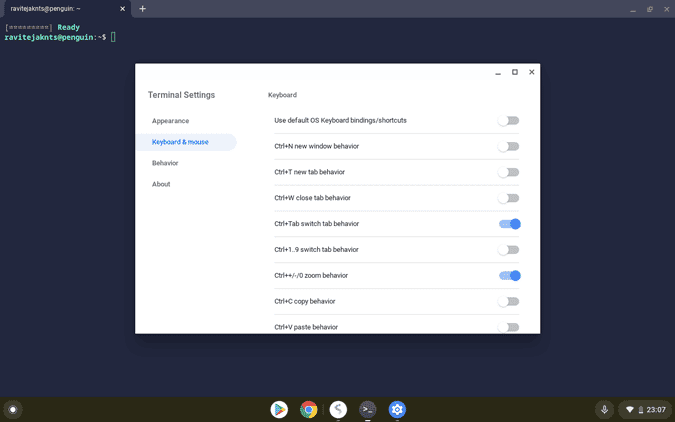The width and height of the screenshot is (675, 422).
Task: Enable Ctrl+C copy behavior switch
Action: (509, 302)
